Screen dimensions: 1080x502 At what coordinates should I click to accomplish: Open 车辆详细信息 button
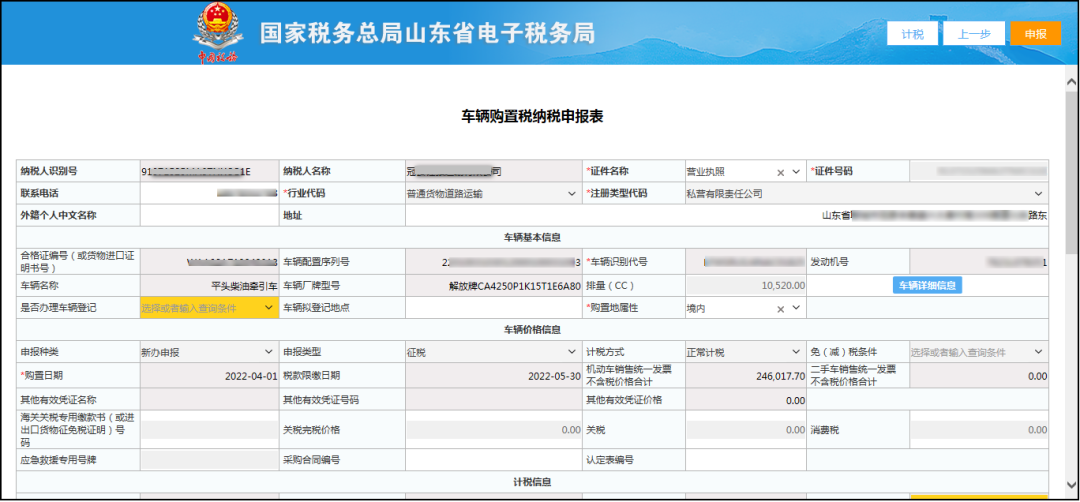927,285
